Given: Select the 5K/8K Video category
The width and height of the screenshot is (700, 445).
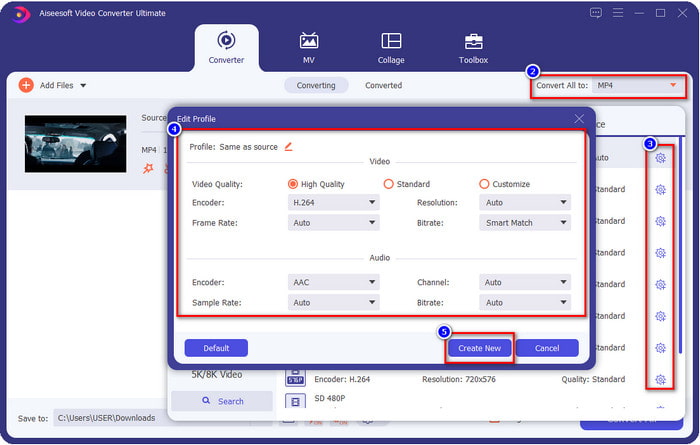Looking at the screenshot, I should (217, 375).
